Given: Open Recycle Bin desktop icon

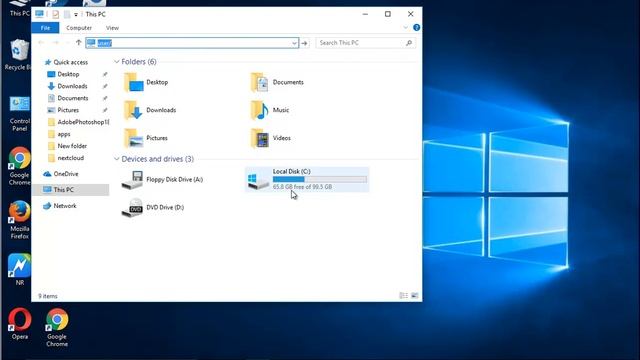Looking at the screenshot, I should point(18,55).
